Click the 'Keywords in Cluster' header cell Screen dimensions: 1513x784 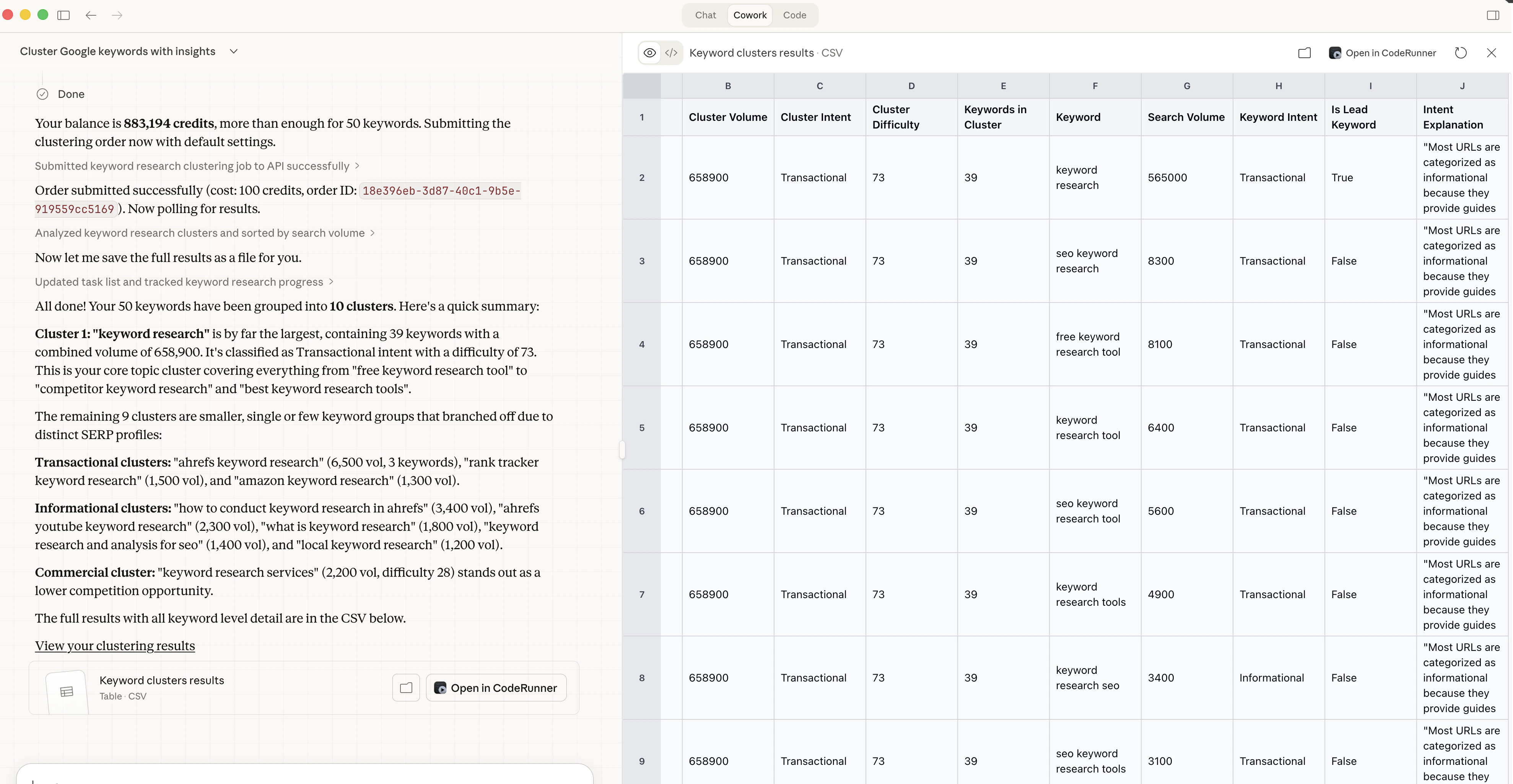click(1003, 117)
